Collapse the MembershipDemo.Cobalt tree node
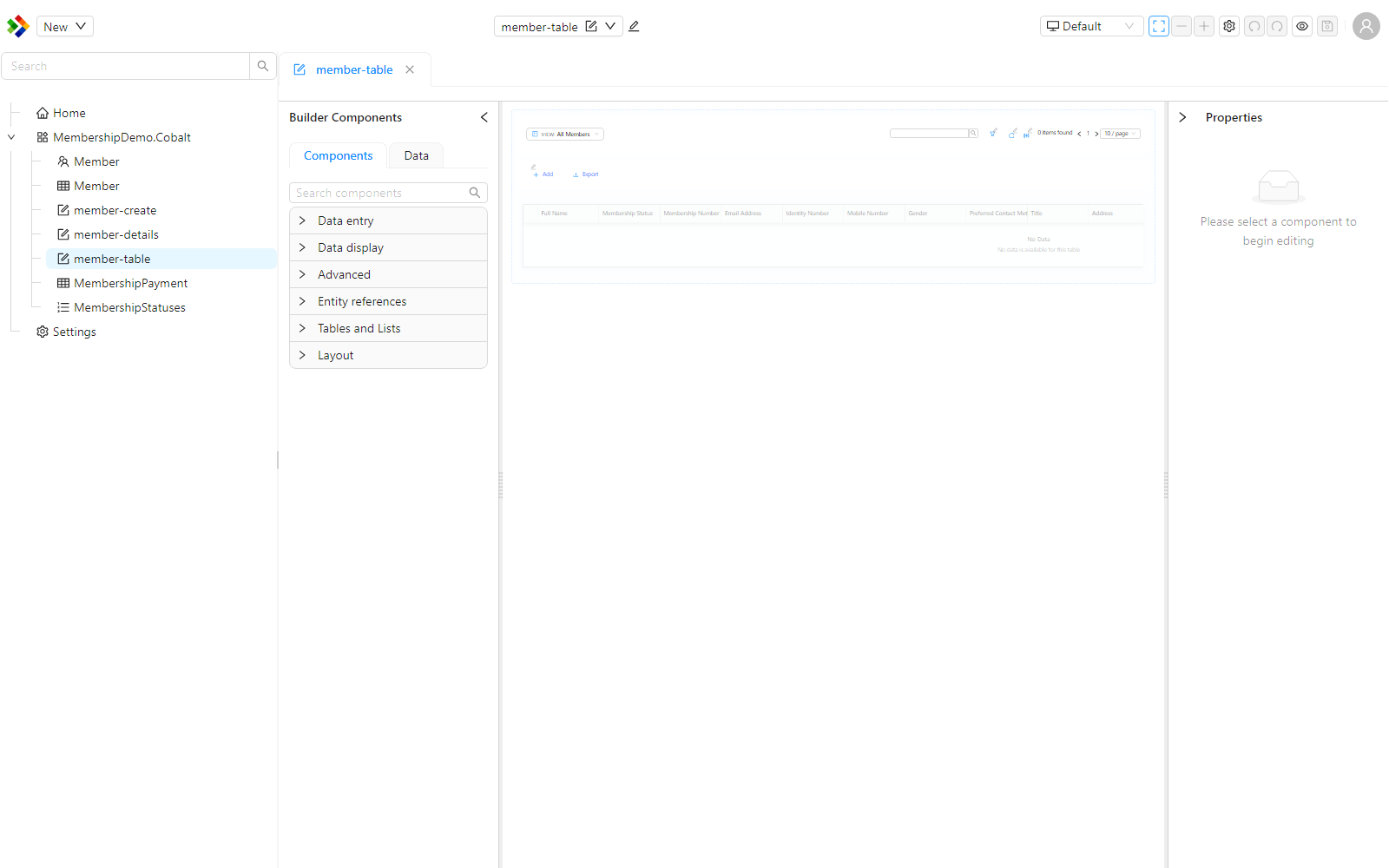1389x868 pixels. (x=11, y=137)
